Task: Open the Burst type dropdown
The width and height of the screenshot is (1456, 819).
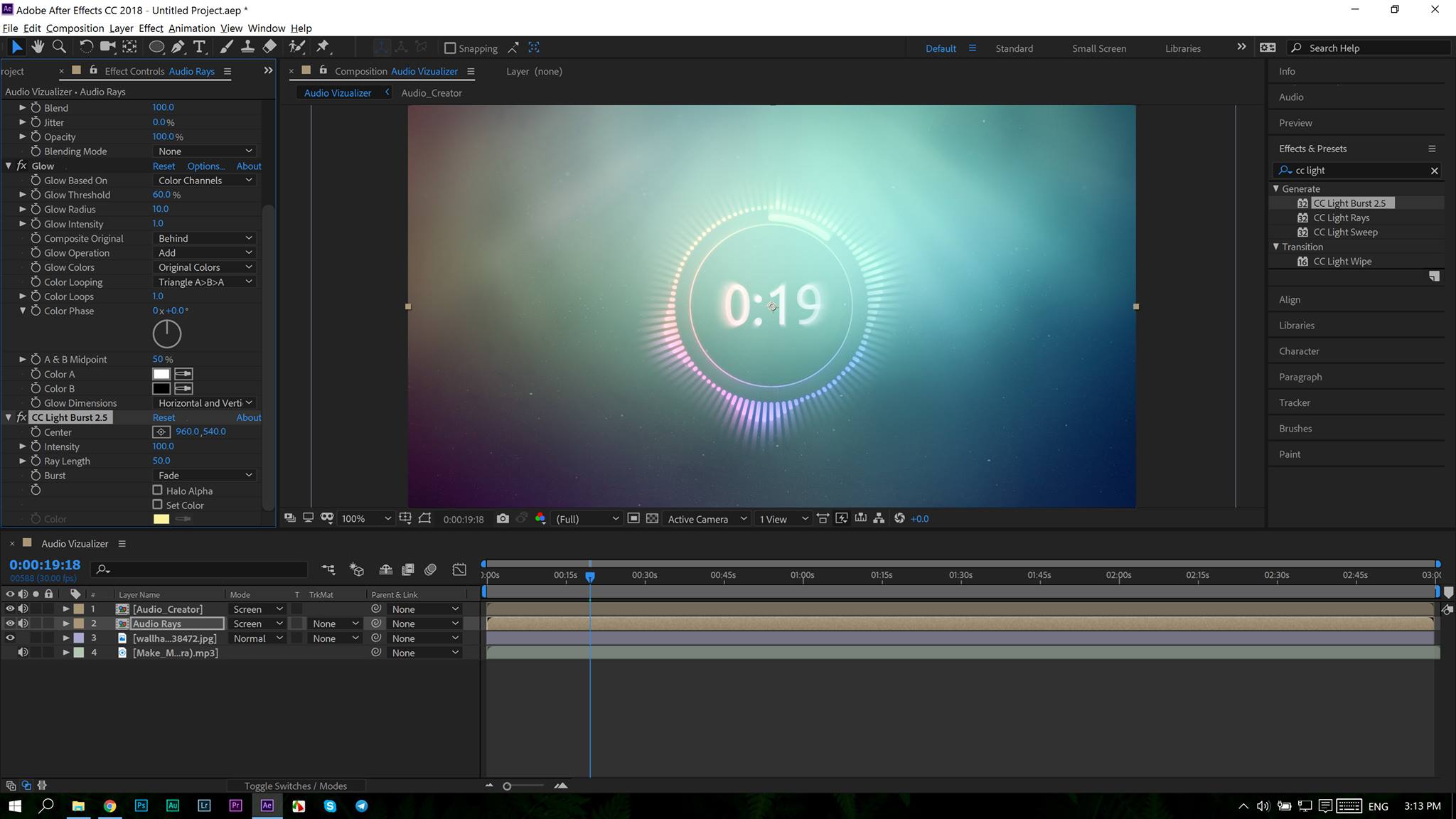Action: (205, 476)
